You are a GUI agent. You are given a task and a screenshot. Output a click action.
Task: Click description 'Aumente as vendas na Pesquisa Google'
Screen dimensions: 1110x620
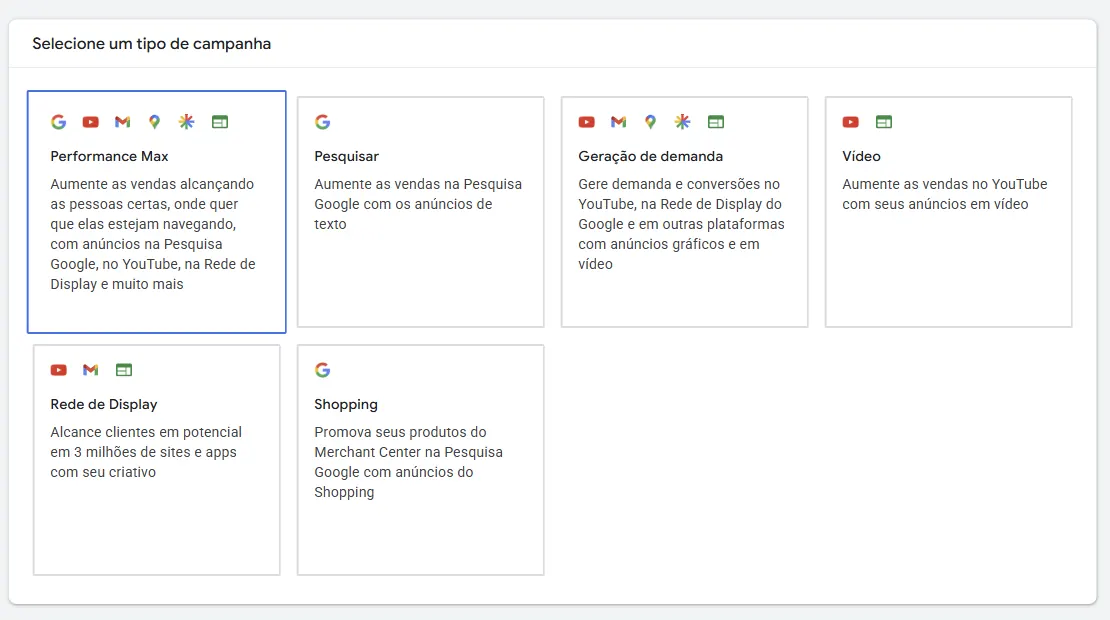pos(418,204)
